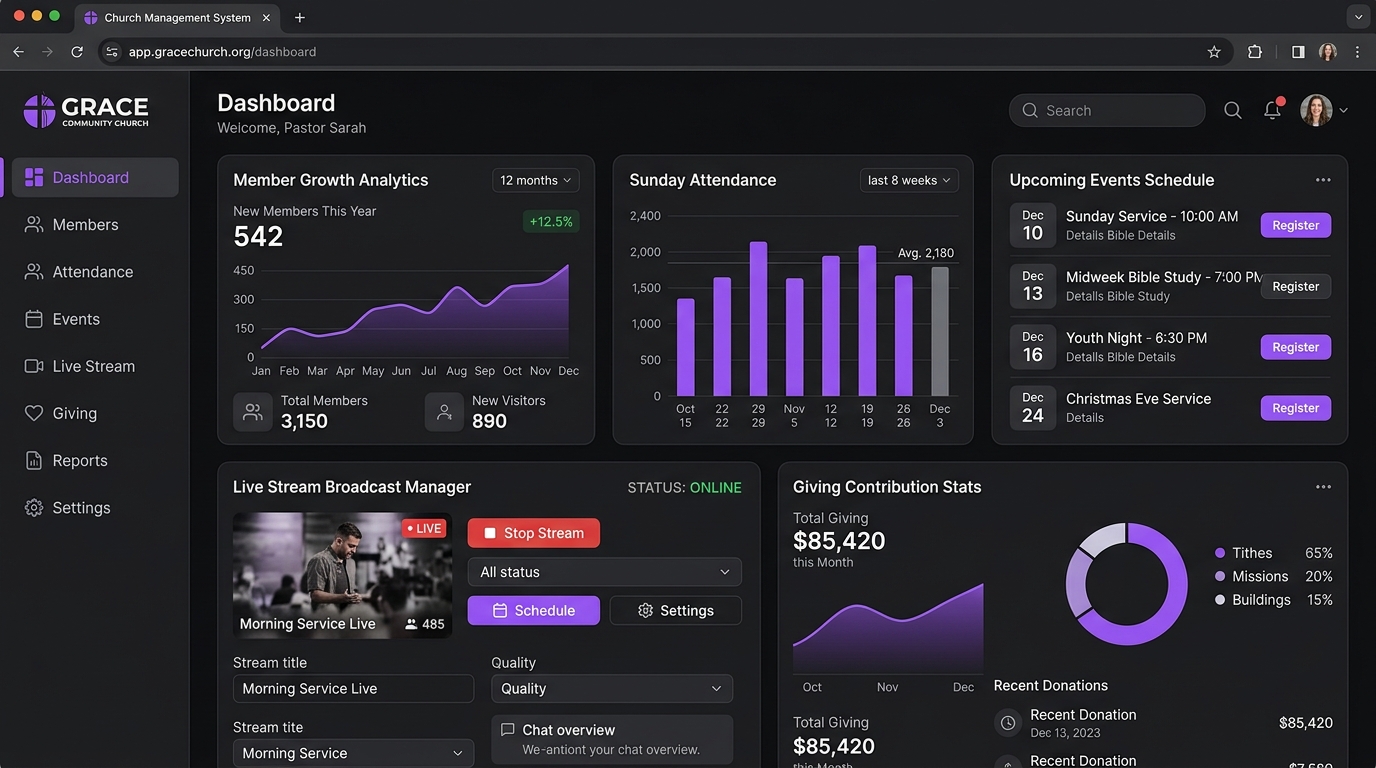The image size is (1376, 768).
Task: Register for Sunday Service event
Action: coord(1295,225)
